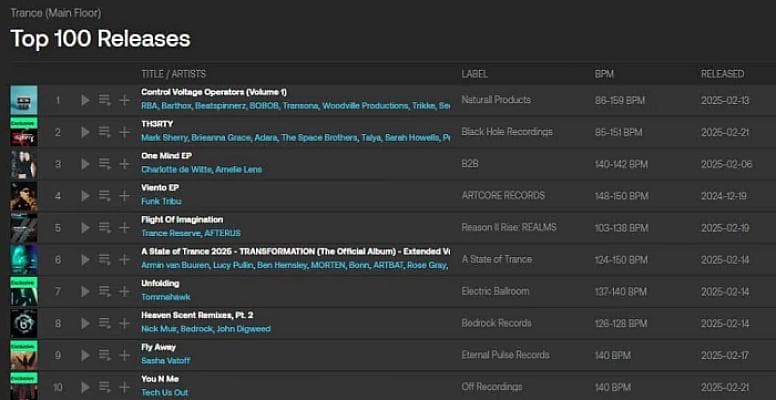Screen dimensions: 776x400
Task: Open Control Voltage Operators cover art
Action: coord(24,100)
